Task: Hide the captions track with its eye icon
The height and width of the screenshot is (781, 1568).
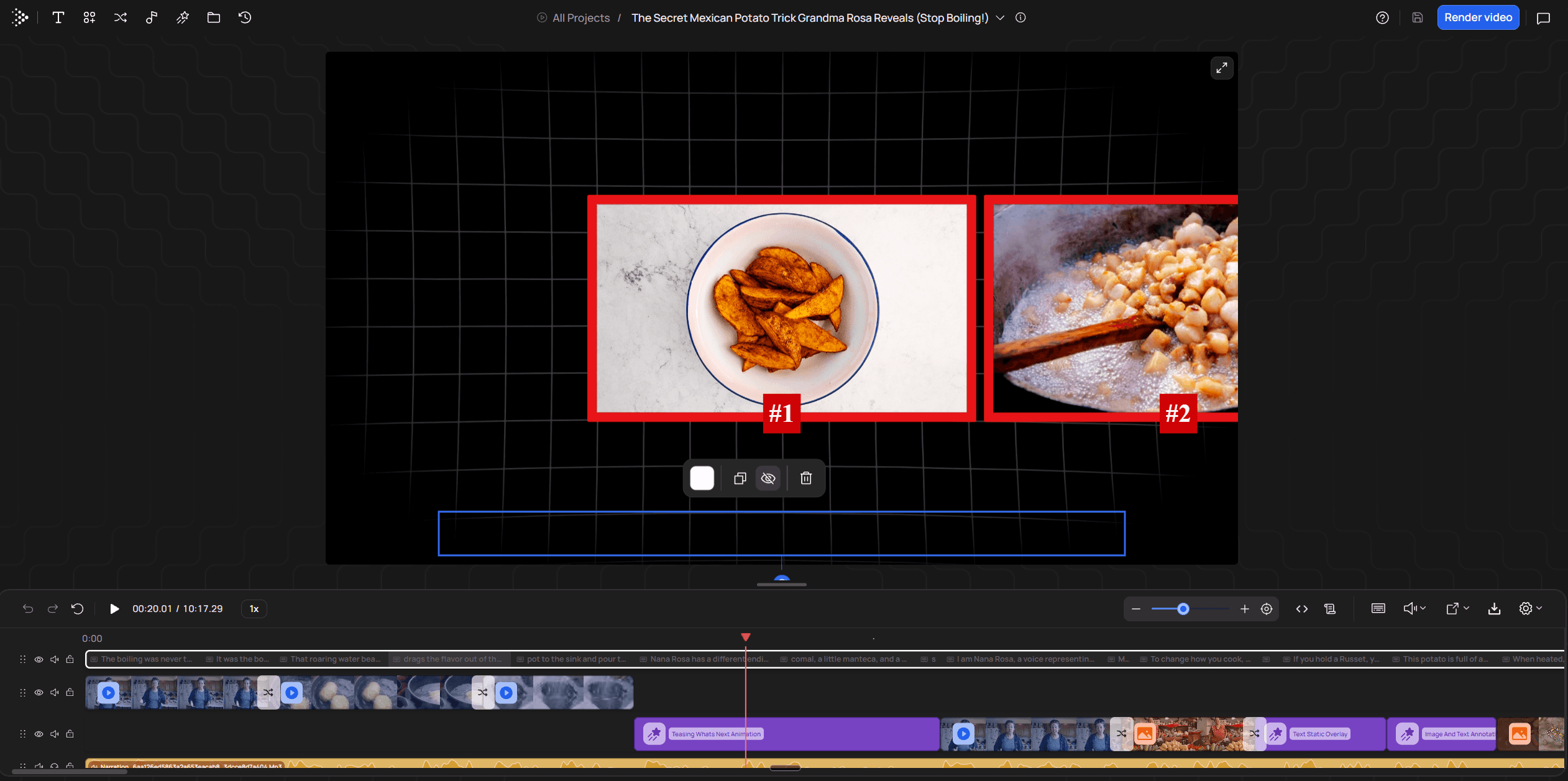Action: (39, 659)
